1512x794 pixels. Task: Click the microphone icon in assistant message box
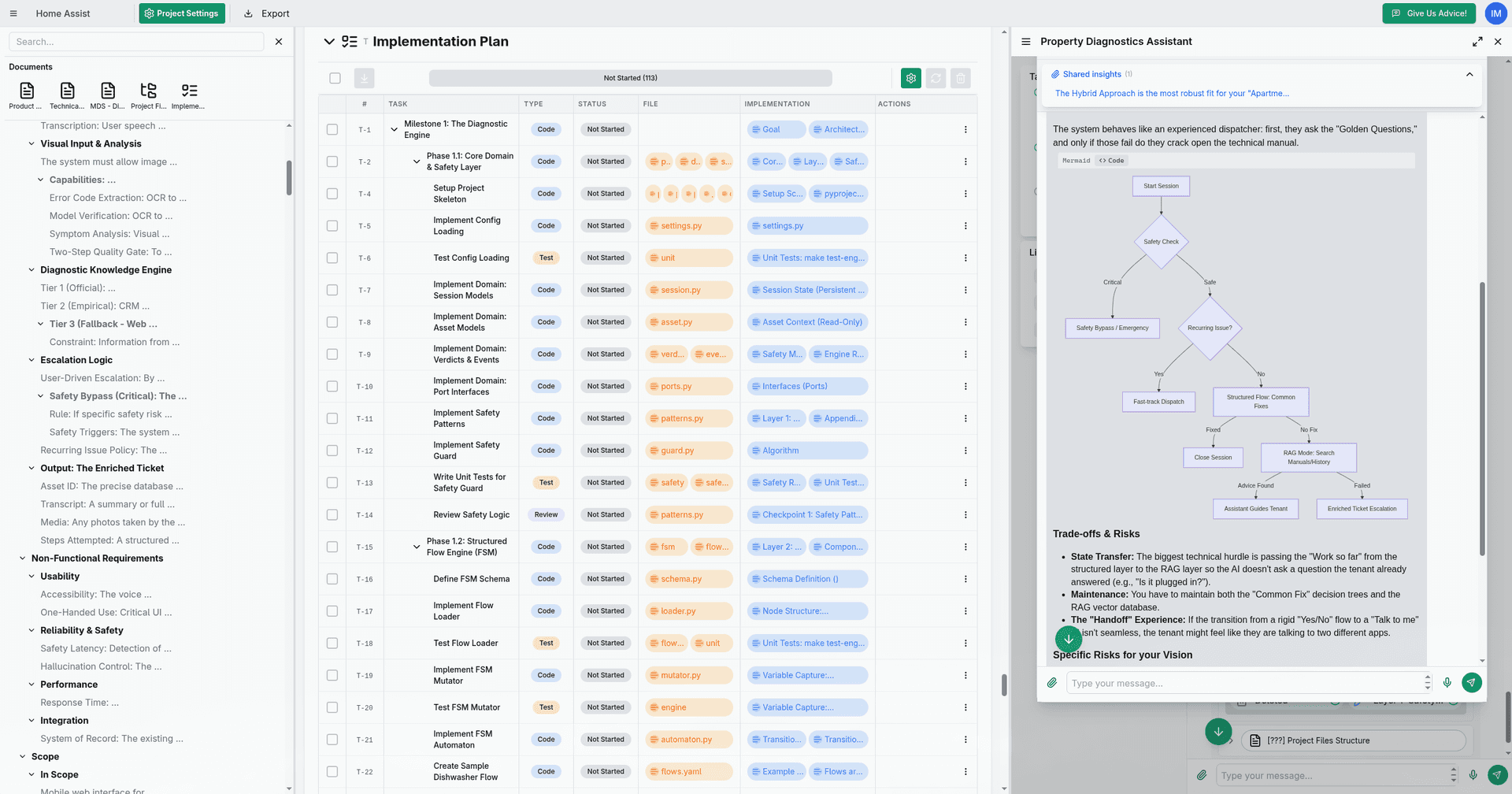coord(1447,683)
